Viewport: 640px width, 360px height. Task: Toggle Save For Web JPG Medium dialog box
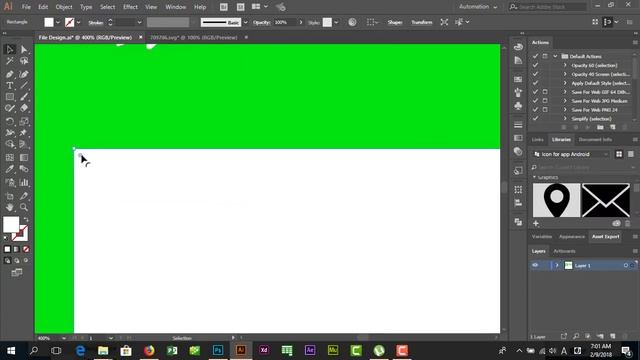pos(545,101)
